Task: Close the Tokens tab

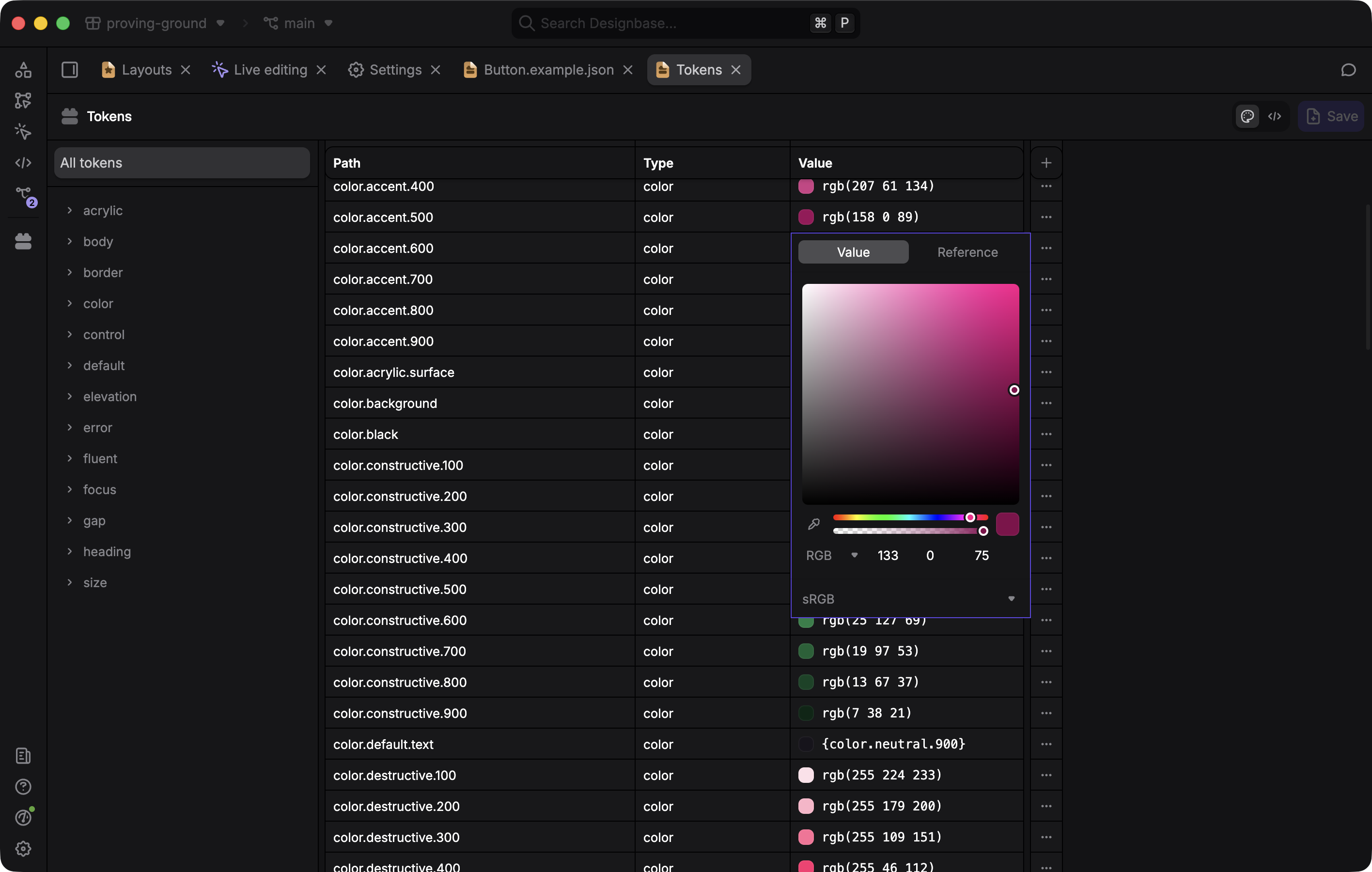Action: click(x=736, y=69)
